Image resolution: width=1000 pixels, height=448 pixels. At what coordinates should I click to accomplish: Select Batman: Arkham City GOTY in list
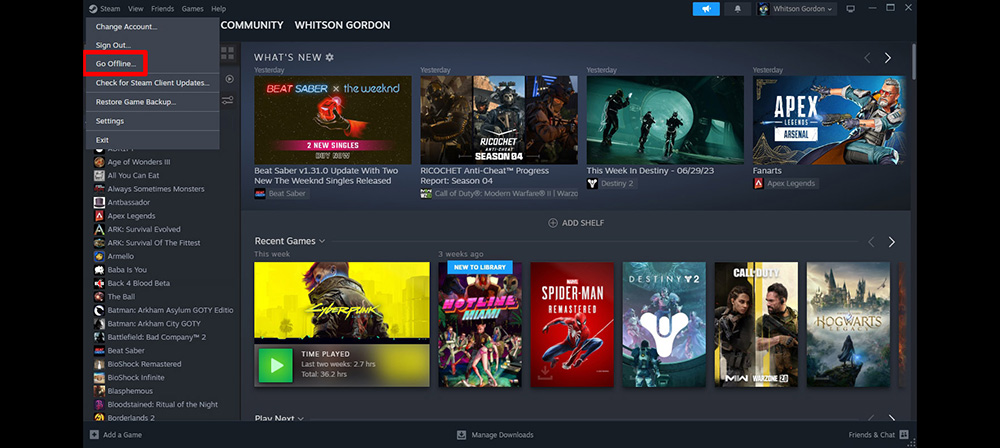pos(154,324)
